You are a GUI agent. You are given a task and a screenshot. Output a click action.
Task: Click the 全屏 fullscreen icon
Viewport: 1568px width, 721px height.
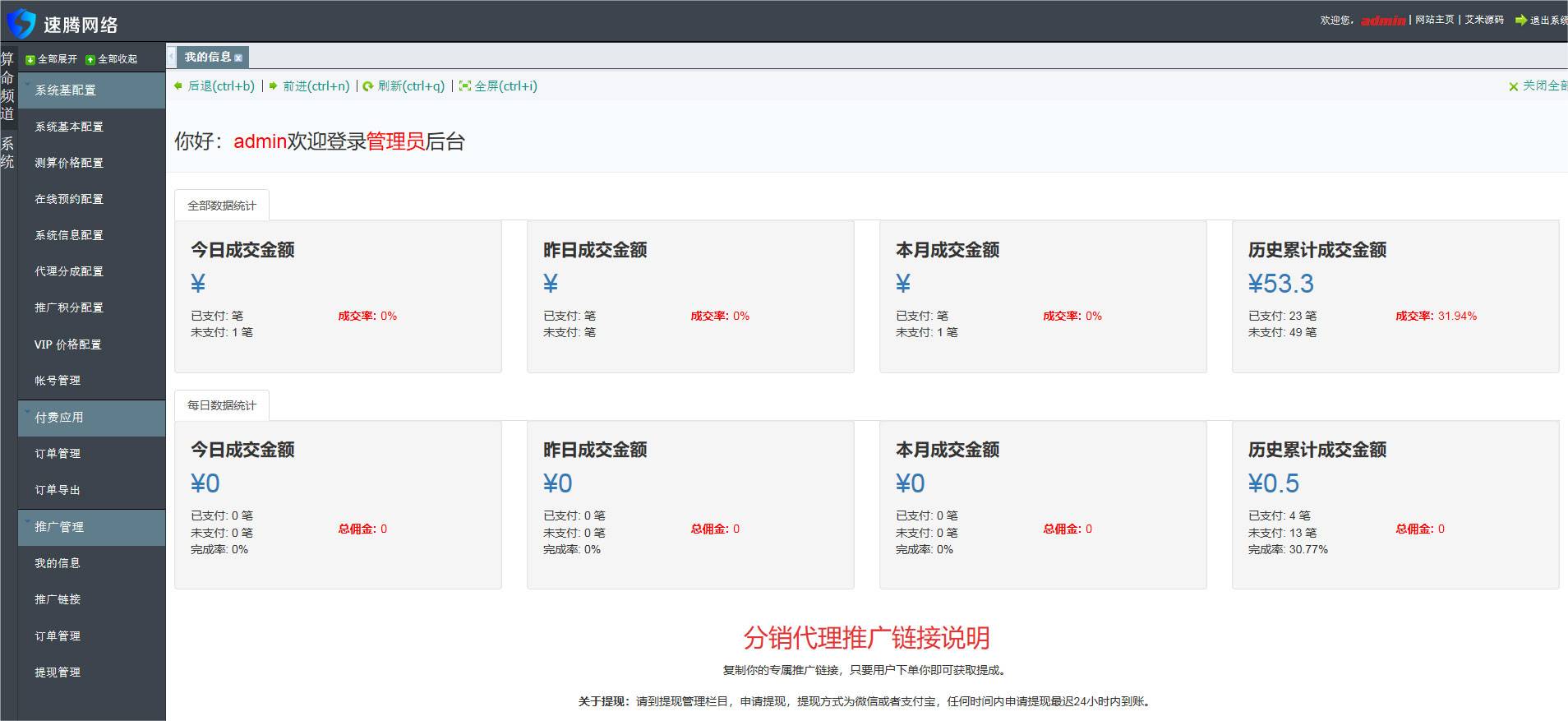pyautogui.click(x=465, y=86)
